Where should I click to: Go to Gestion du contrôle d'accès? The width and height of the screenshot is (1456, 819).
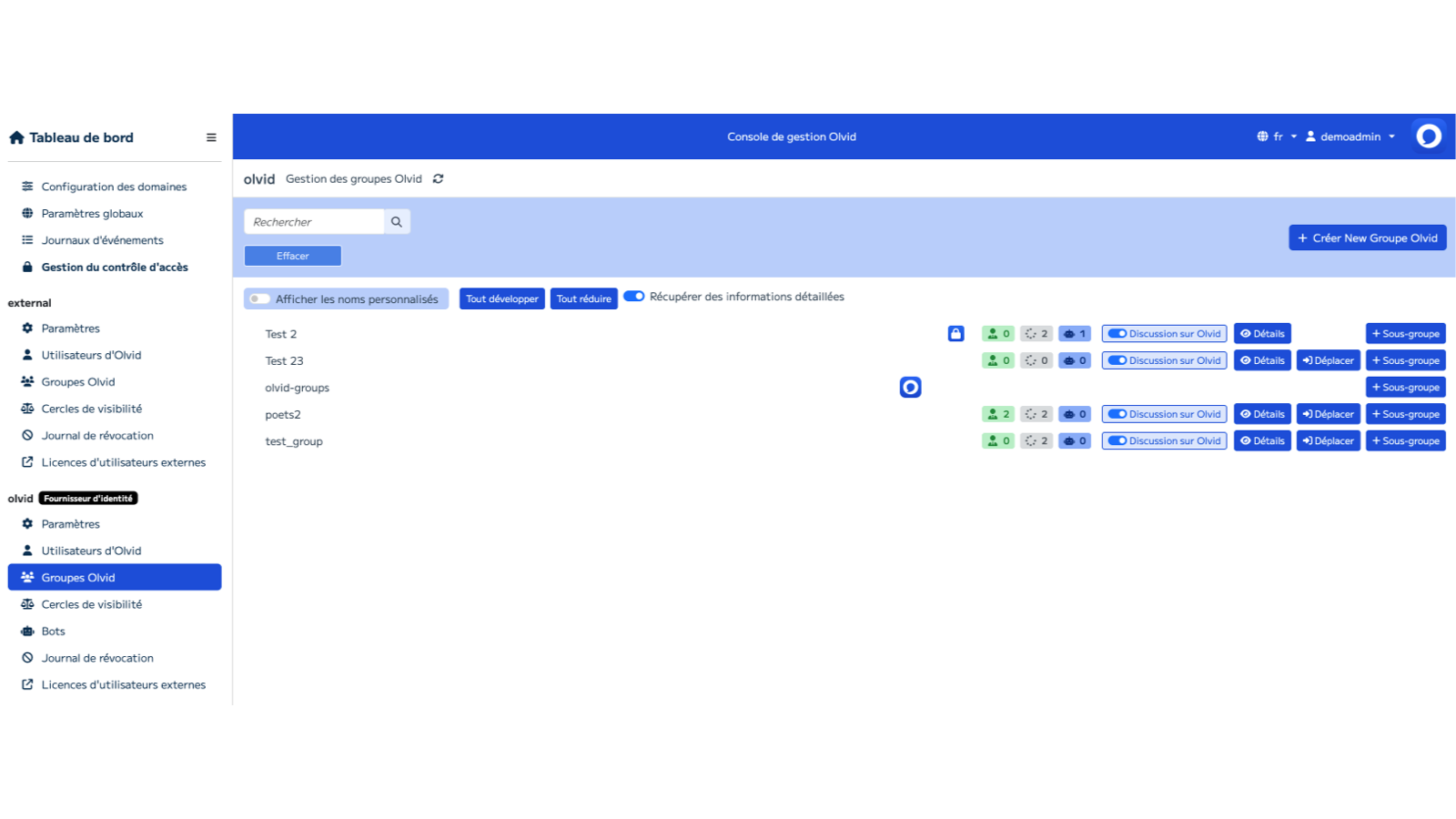[115, 267]
